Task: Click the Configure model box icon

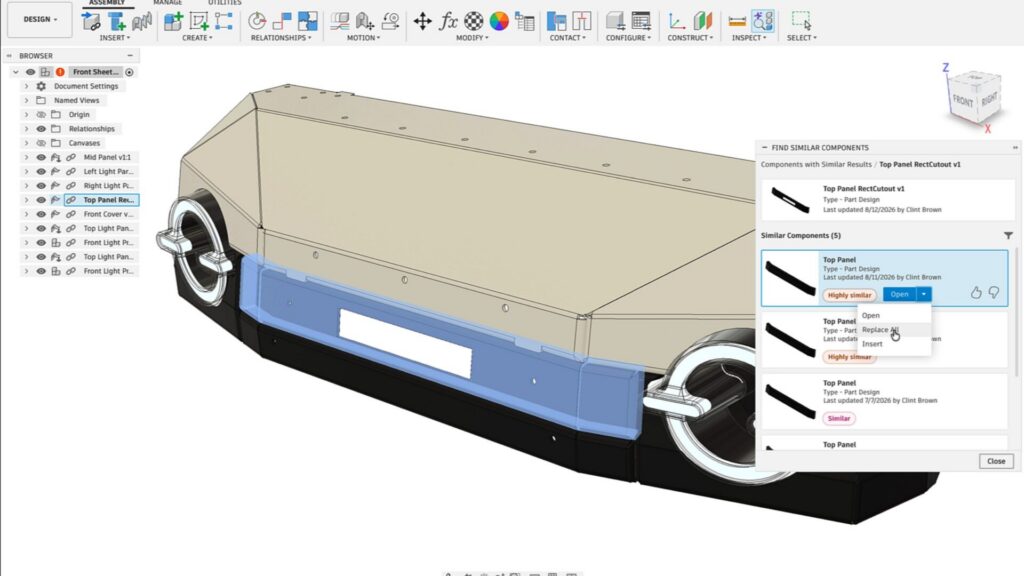Action: point(615,21)
